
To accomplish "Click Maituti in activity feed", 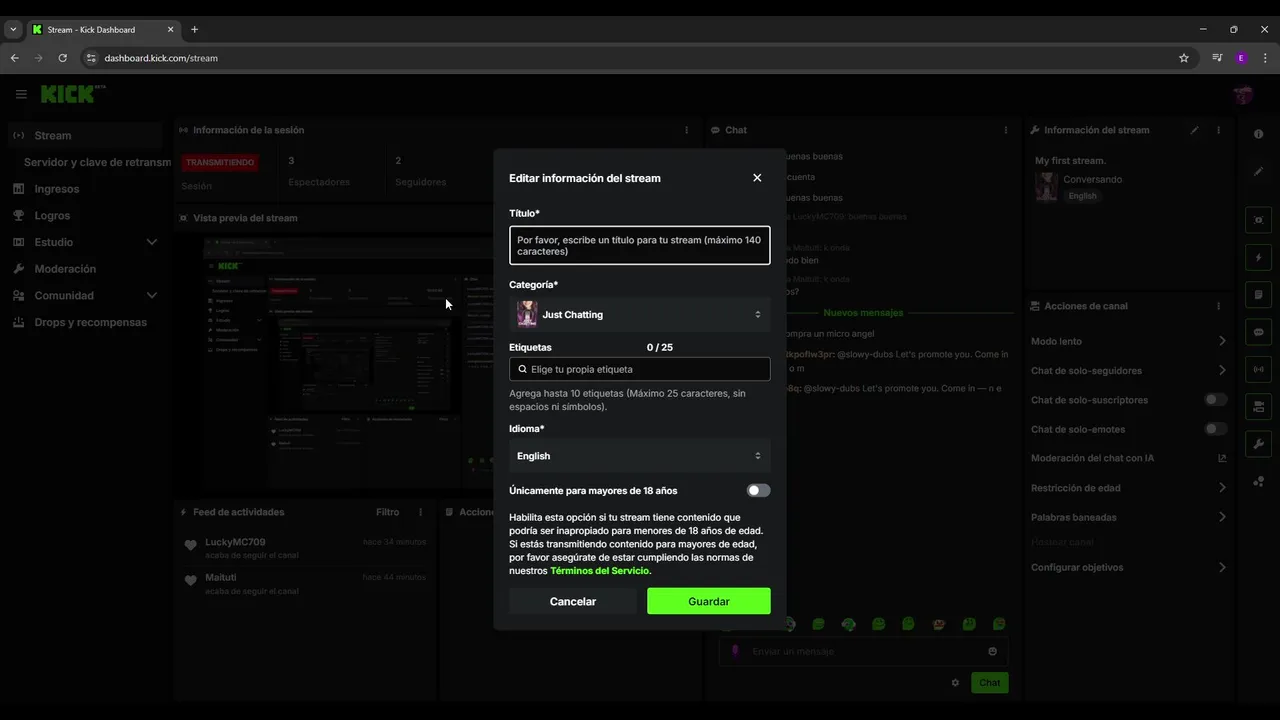I will (x=221, y=578).
